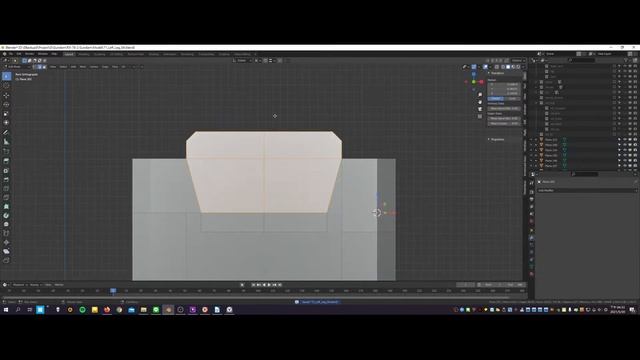The image size is (640, 360).
Task: Enable vertex select mode
Action: click(x=35, y=67)
